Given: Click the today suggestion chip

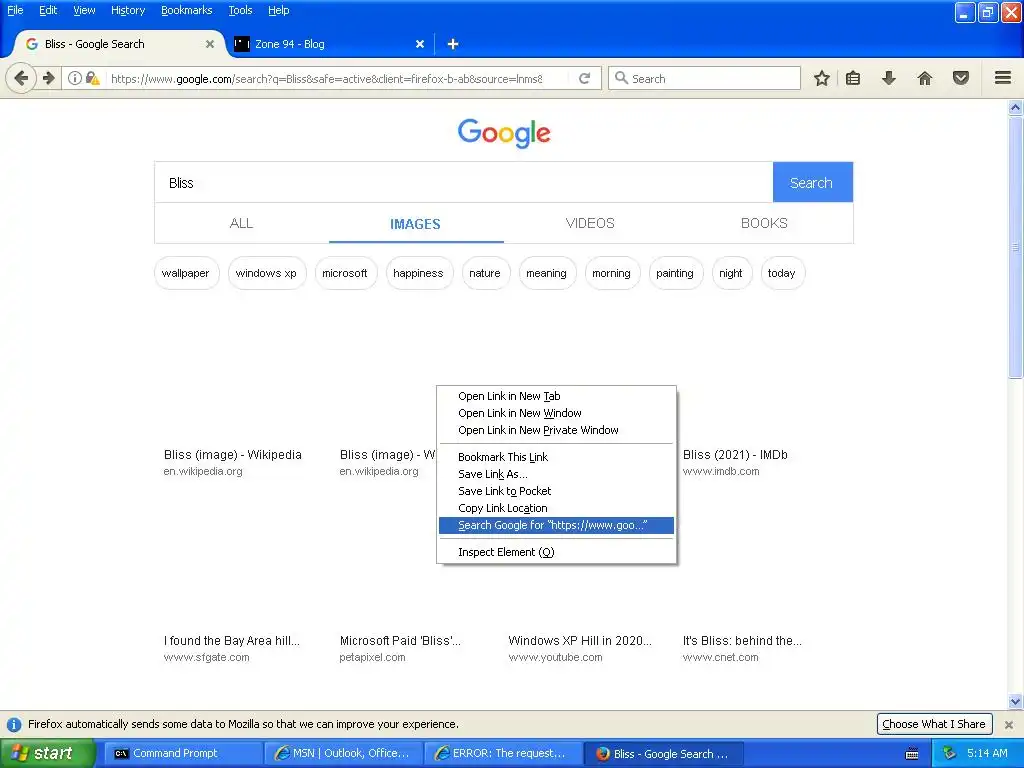Looking at the screenshot, I should [x=782, y=273].
